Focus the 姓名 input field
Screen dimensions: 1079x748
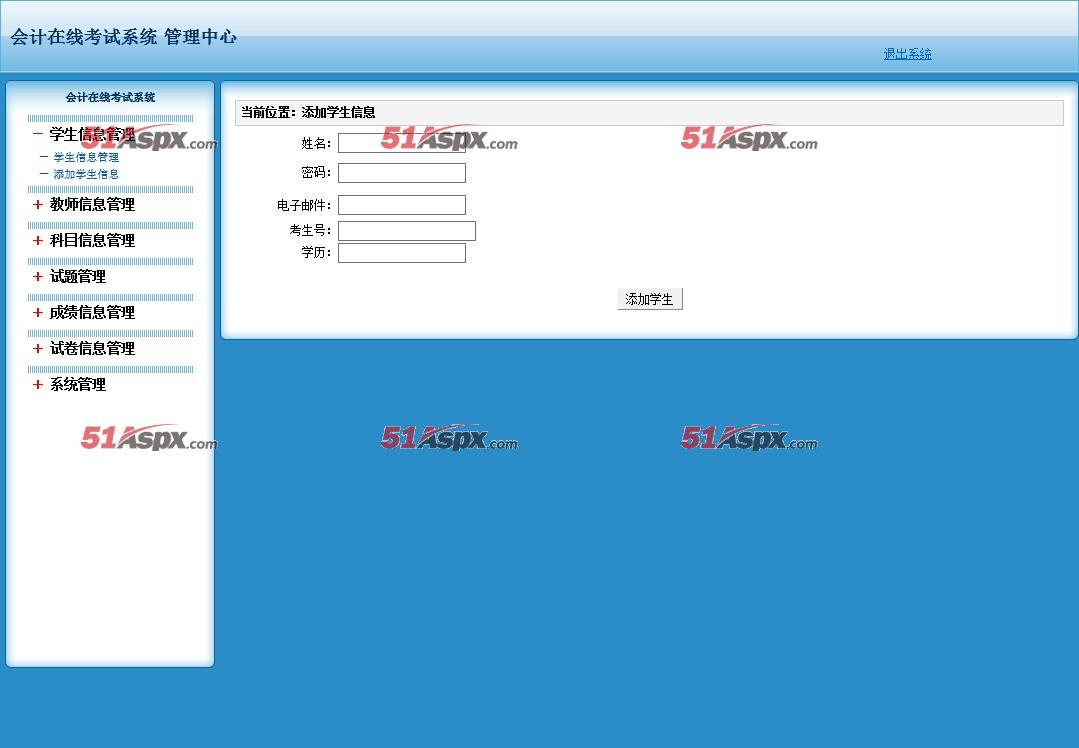point(402,143)
